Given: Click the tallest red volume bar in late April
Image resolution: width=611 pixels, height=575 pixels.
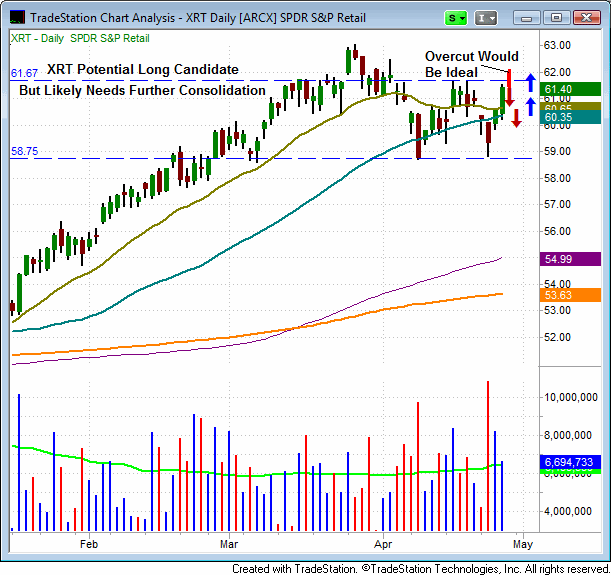Looking at the screenshot, I should tap(488, 456).
